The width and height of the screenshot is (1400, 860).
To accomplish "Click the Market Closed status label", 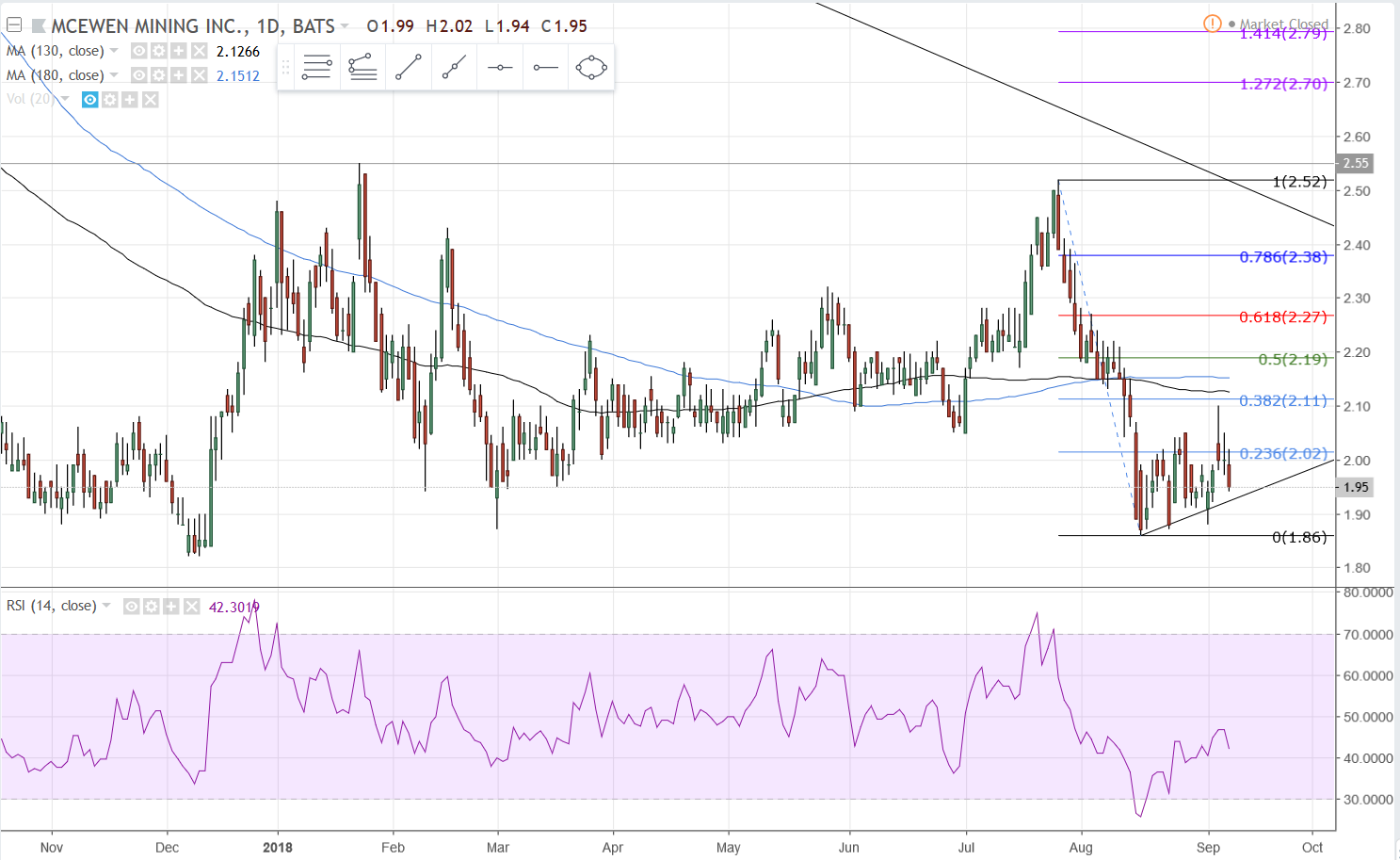I will 1283,24.
